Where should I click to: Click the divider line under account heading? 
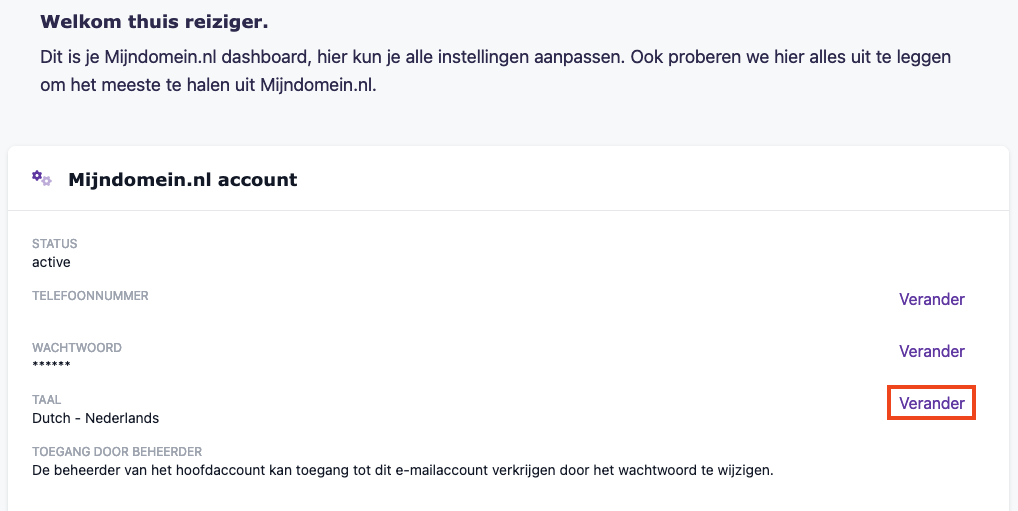pyautogui.click(x=508, y=210)
